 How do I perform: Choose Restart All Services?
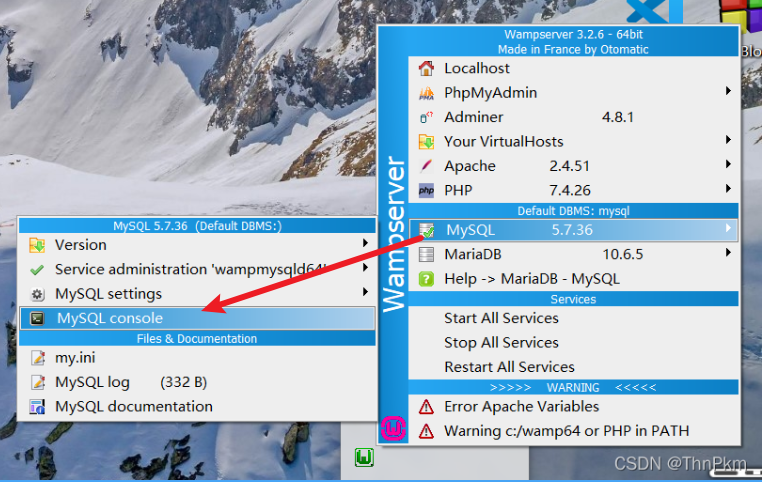click(x=573, y=367)
